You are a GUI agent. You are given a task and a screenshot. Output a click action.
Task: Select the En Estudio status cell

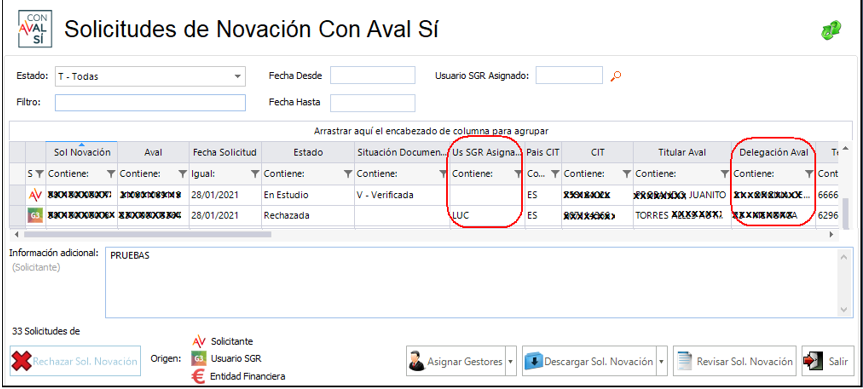tap(308, 195)
